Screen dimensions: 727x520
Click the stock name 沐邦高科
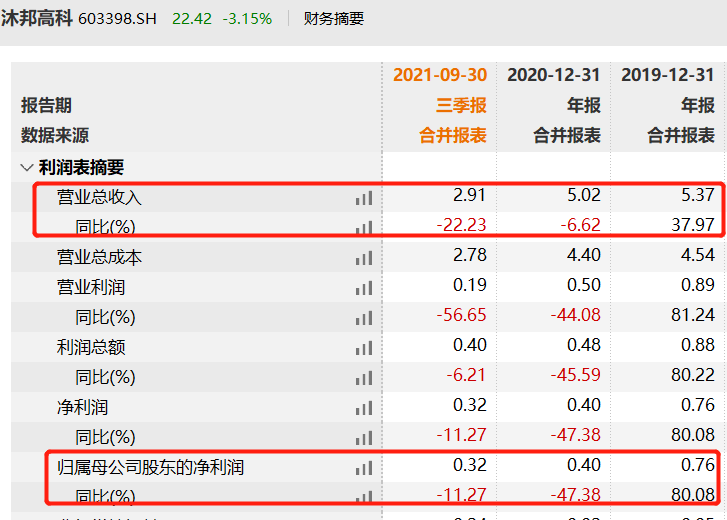[x=37, y=19]
